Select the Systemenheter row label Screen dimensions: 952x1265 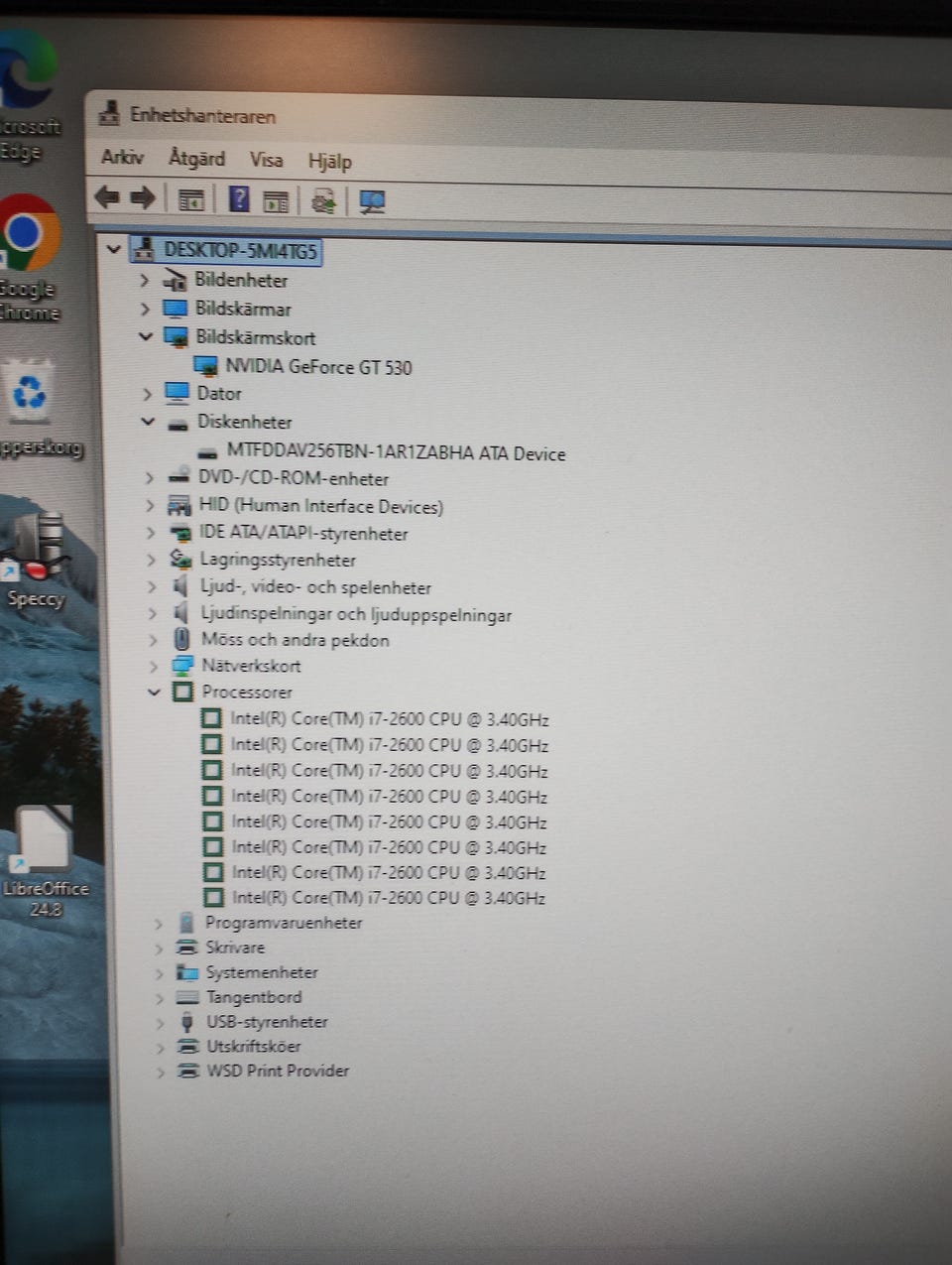click(262, 972)
